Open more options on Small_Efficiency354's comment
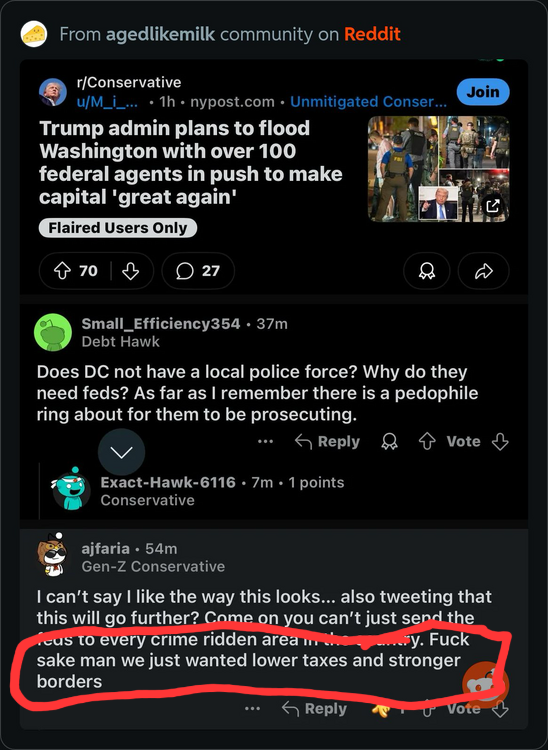This screenshot has width=548, height=750. (x=265, y=441)
